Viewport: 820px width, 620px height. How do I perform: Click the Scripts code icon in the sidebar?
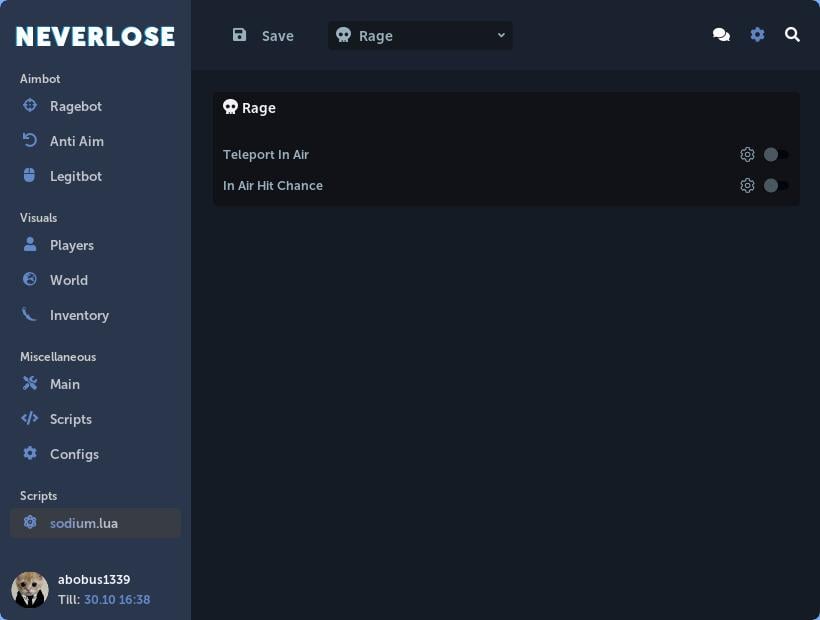point(31,418)
